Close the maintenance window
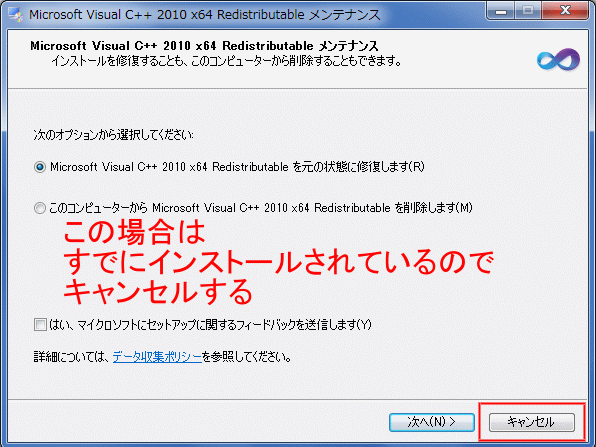The width and height of the screenshot is (596, 447). pos(566,11)
